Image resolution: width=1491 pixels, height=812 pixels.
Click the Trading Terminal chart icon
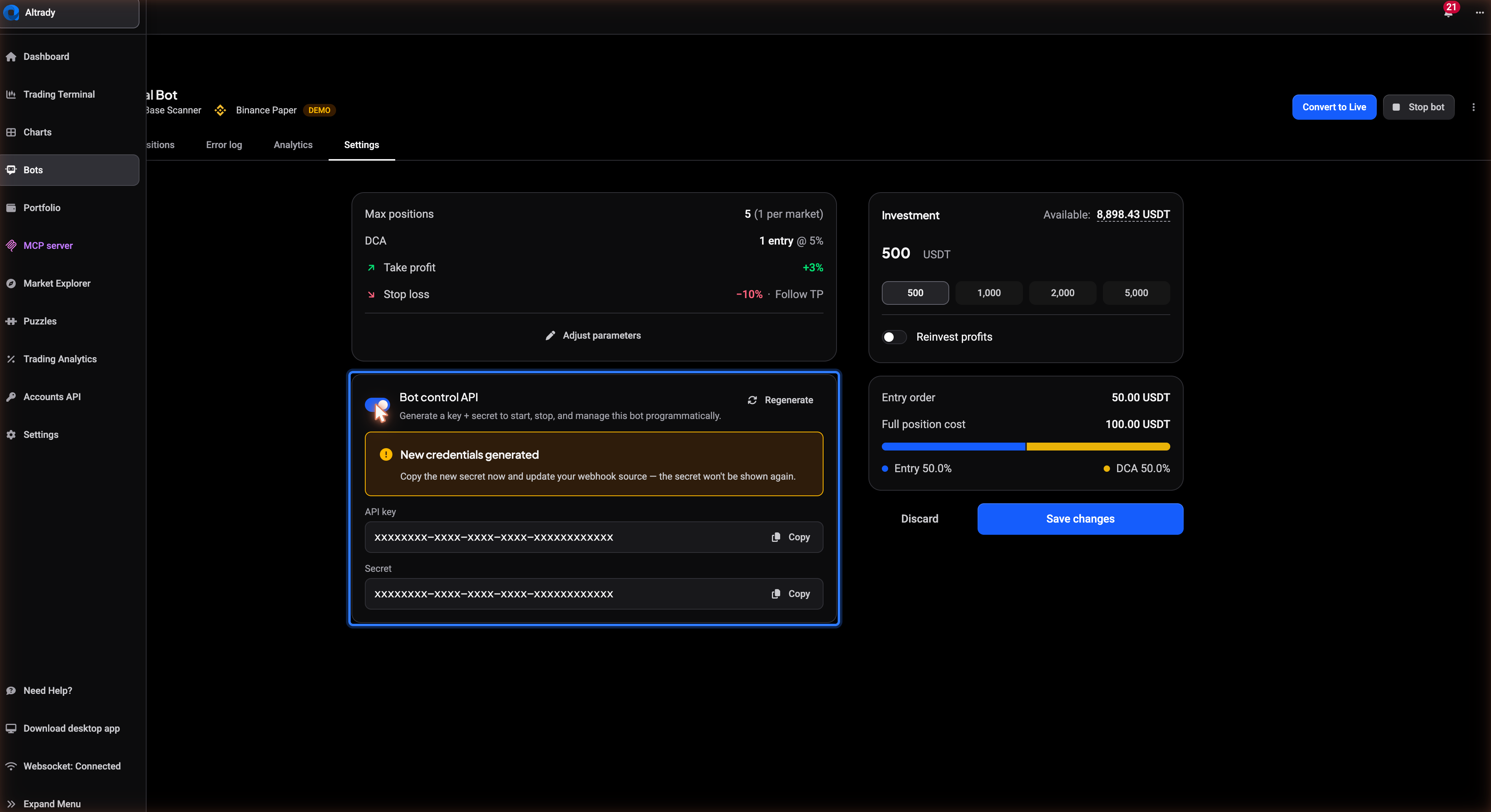tap(11, 94)
